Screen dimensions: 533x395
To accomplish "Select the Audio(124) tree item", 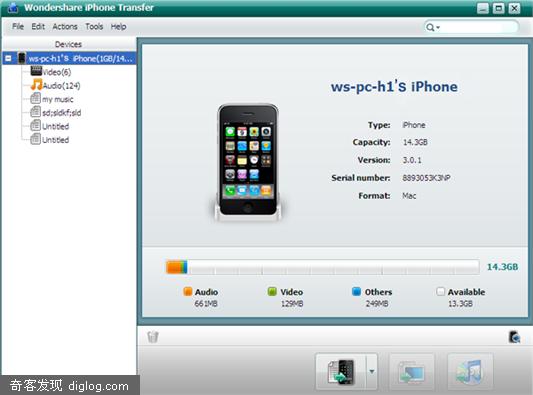I will (62, 86).
